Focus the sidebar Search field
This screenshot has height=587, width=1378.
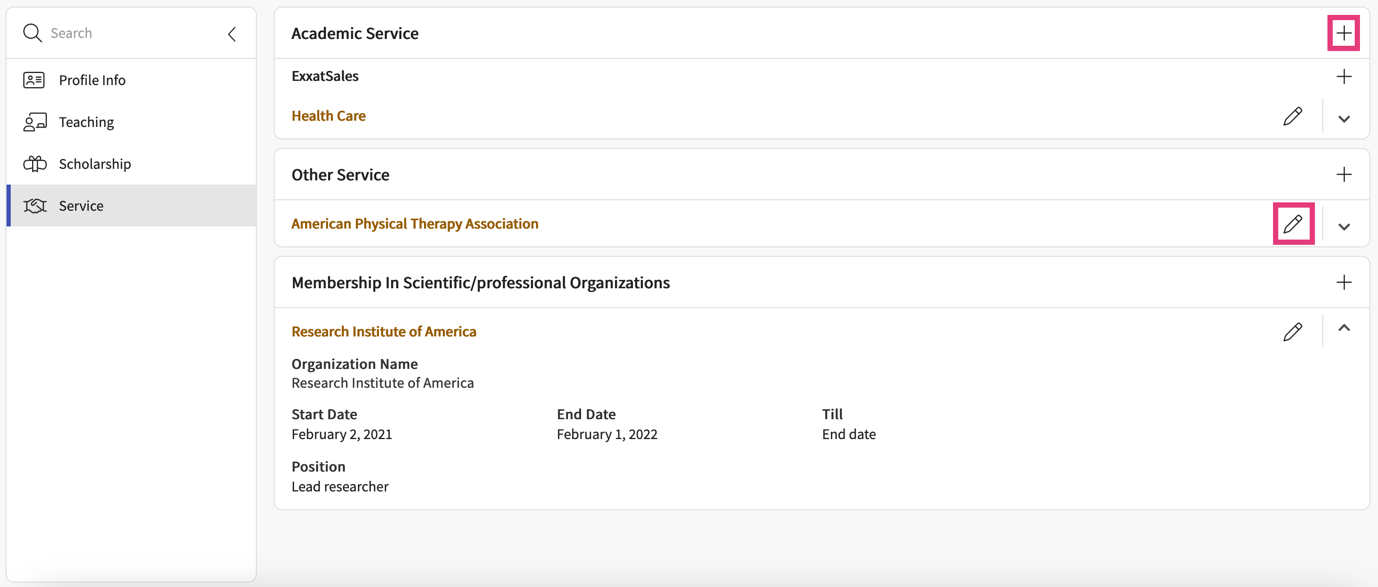(x=130, y=33)
